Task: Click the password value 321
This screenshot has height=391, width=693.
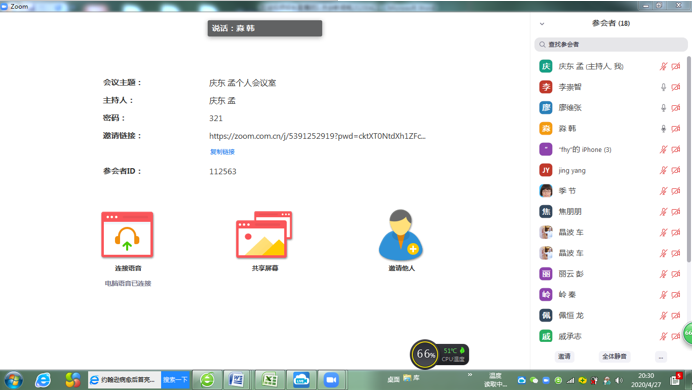Action: point(216,118)
